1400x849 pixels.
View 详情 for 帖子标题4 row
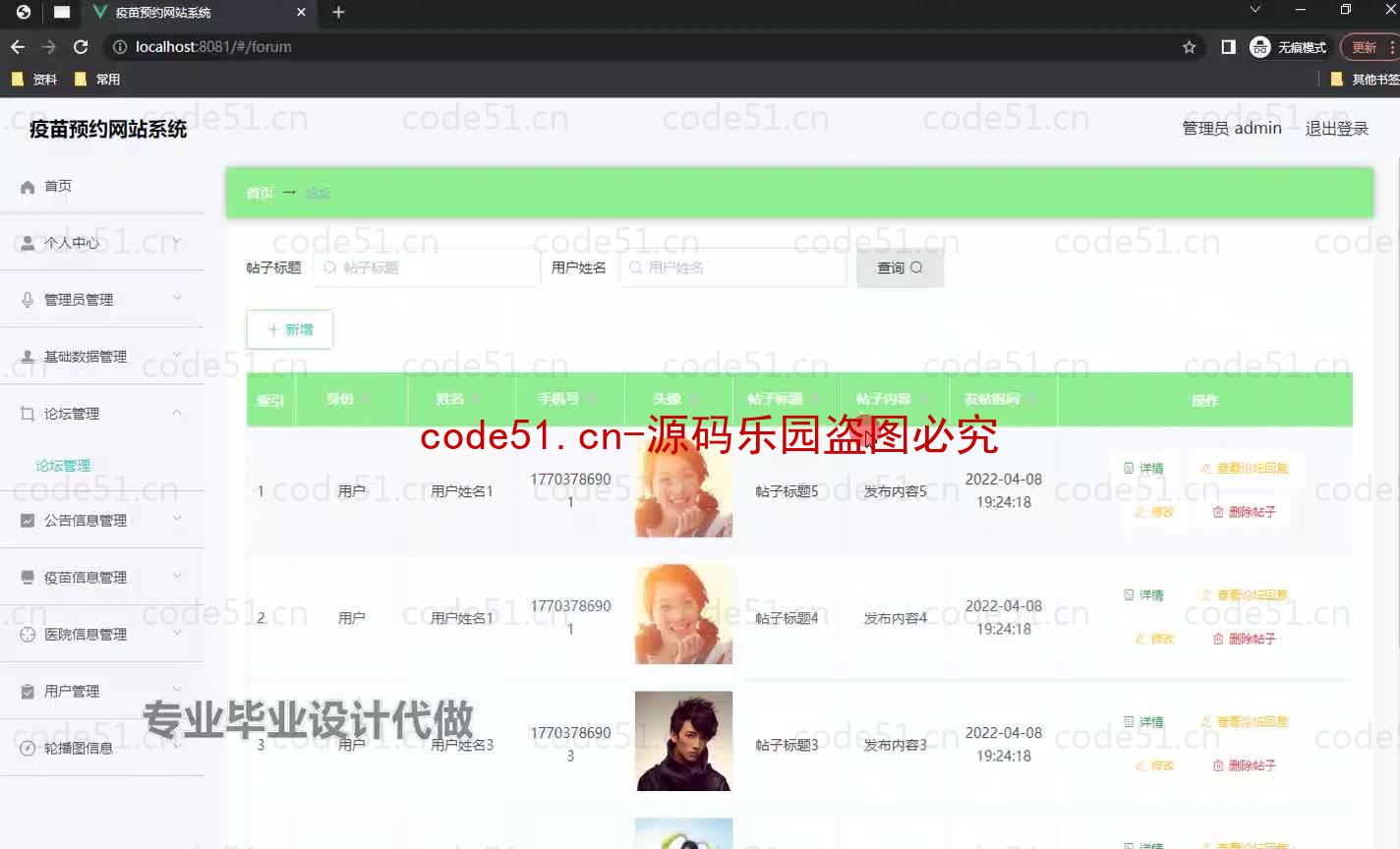pyautogui.click(x=1143, y=594)
